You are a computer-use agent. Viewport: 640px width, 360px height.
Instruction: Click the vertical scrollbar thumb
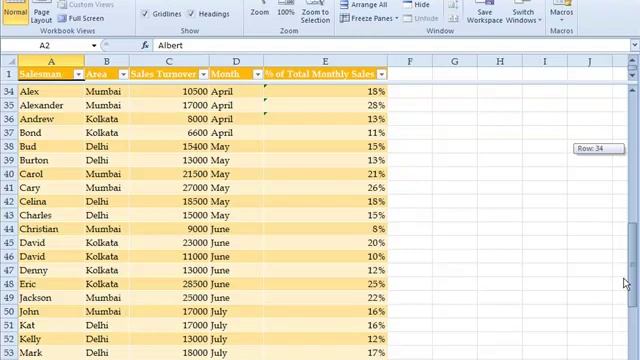click(633, 265)
